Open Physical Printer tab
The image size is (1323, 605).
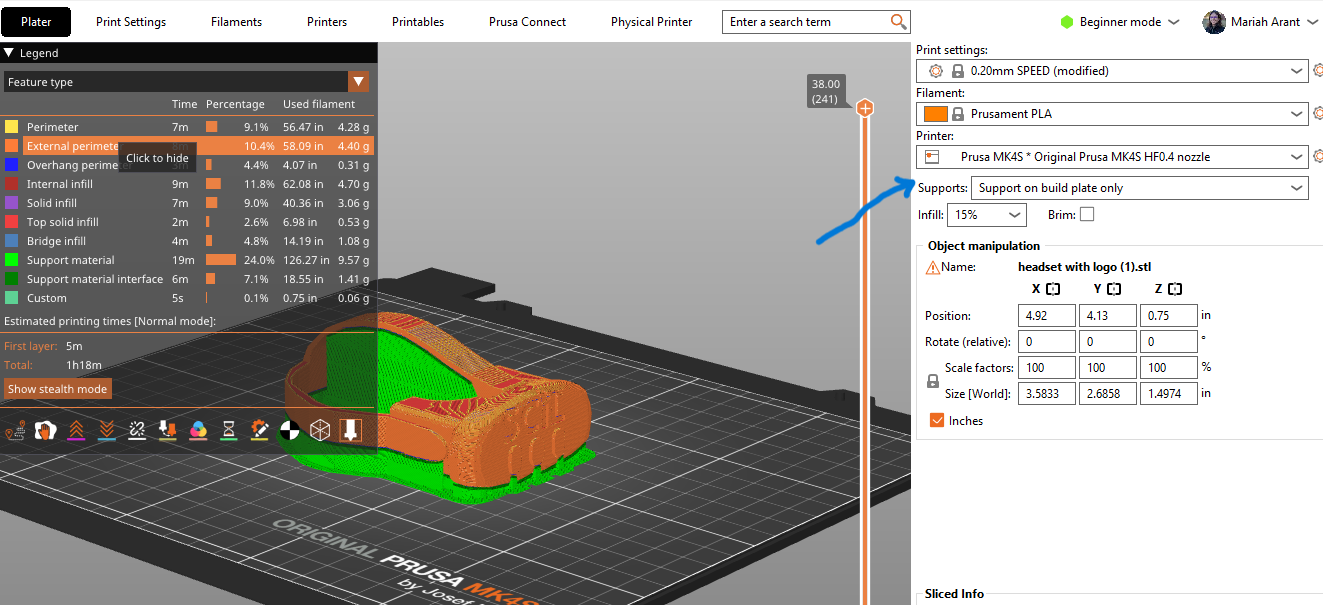coord(652,21)
